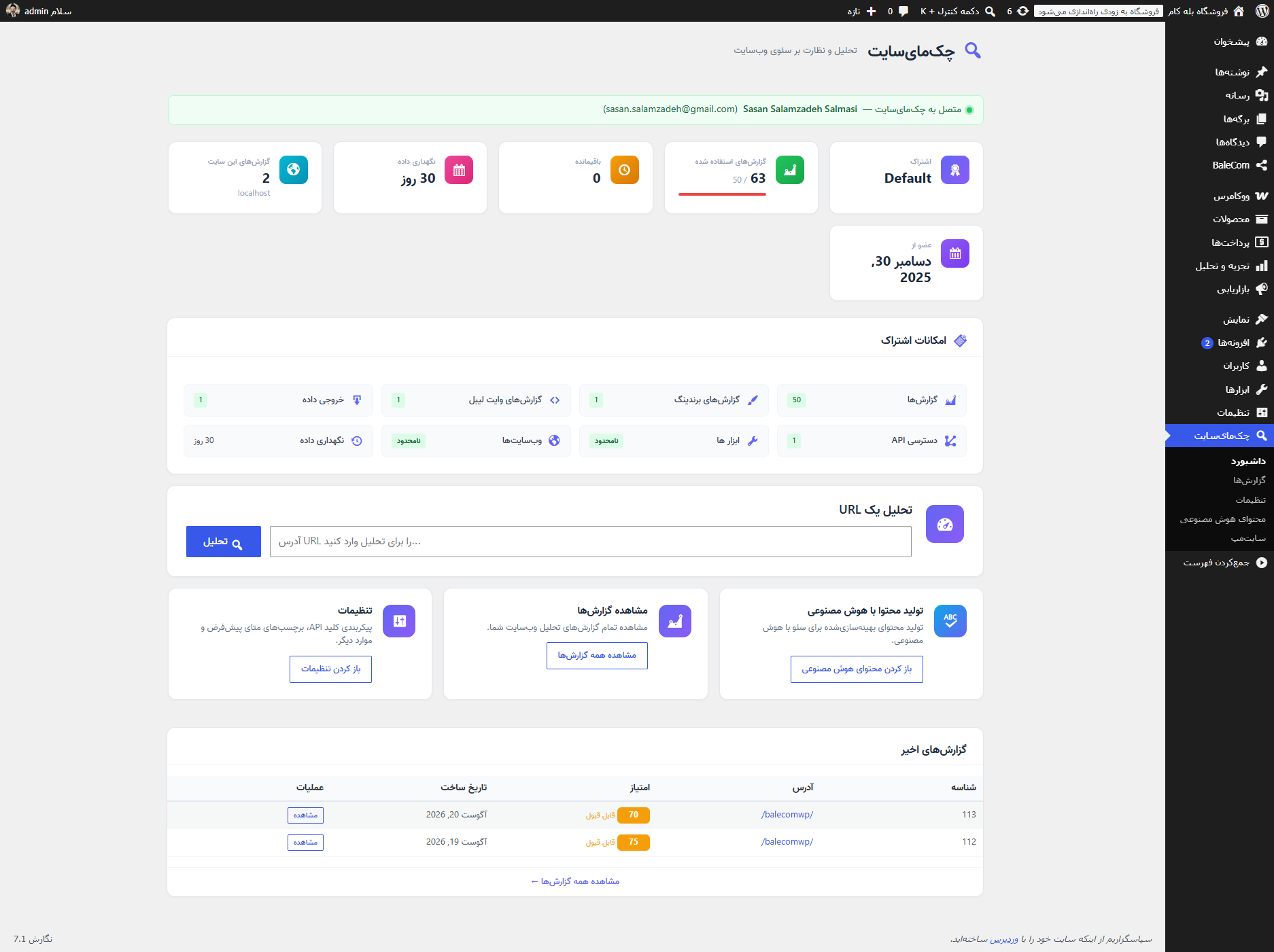Click the admin avatar in top bar
1274x952 pixels.
click(x=12, y=11)
